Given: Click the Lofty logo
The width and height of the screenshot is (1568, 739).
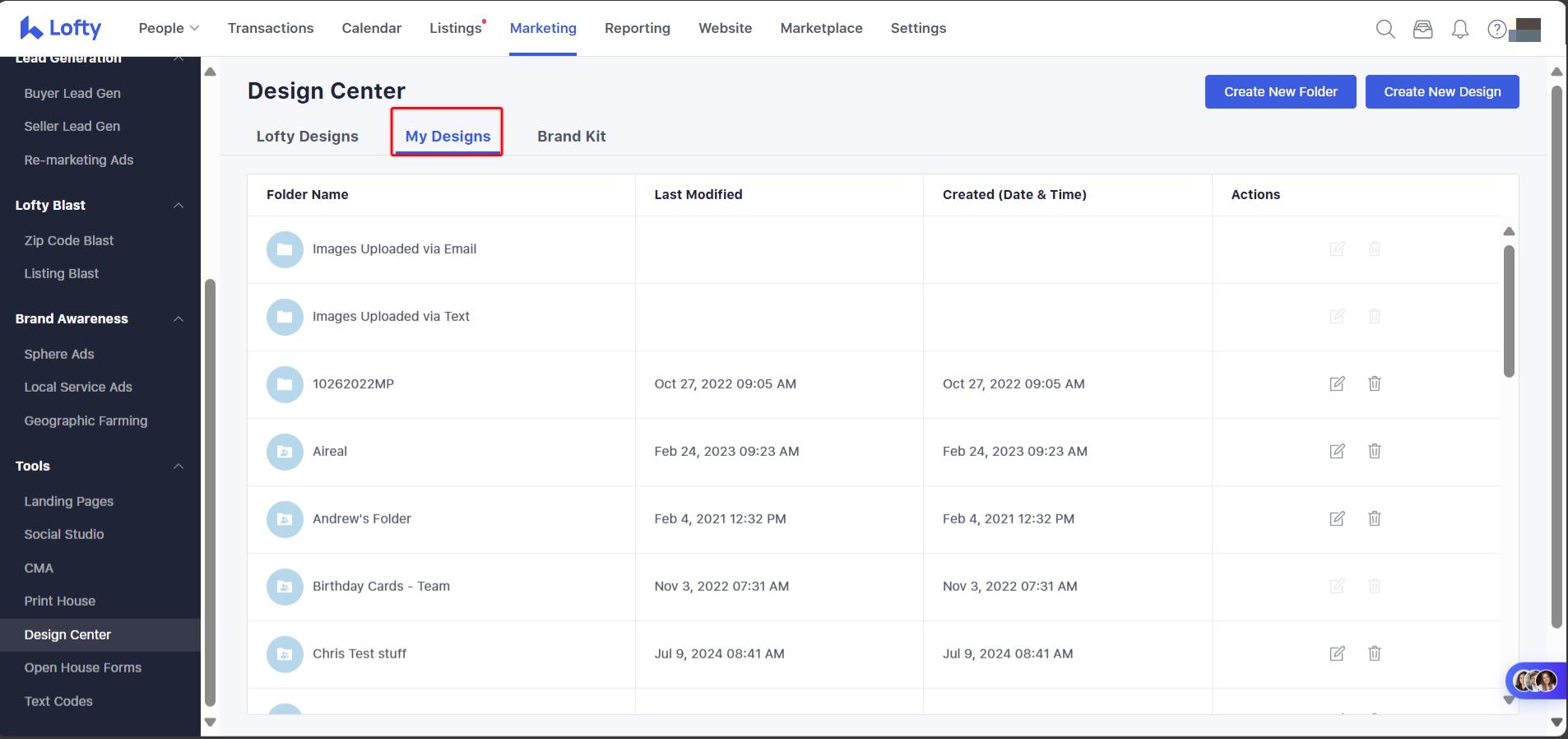Looking at the screenshot, I should click(61, 28).
